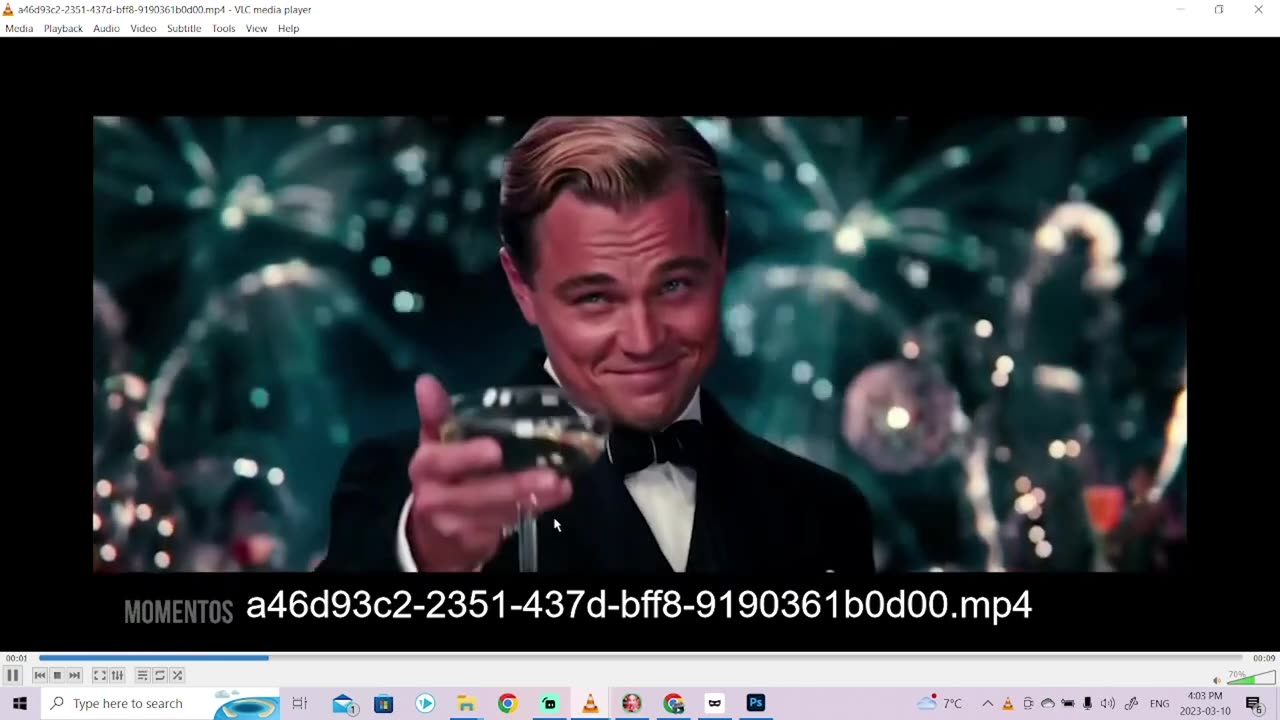This screenshot has height=720, width=1280.
Task: Toggle the playlist view
Action: 142,675
